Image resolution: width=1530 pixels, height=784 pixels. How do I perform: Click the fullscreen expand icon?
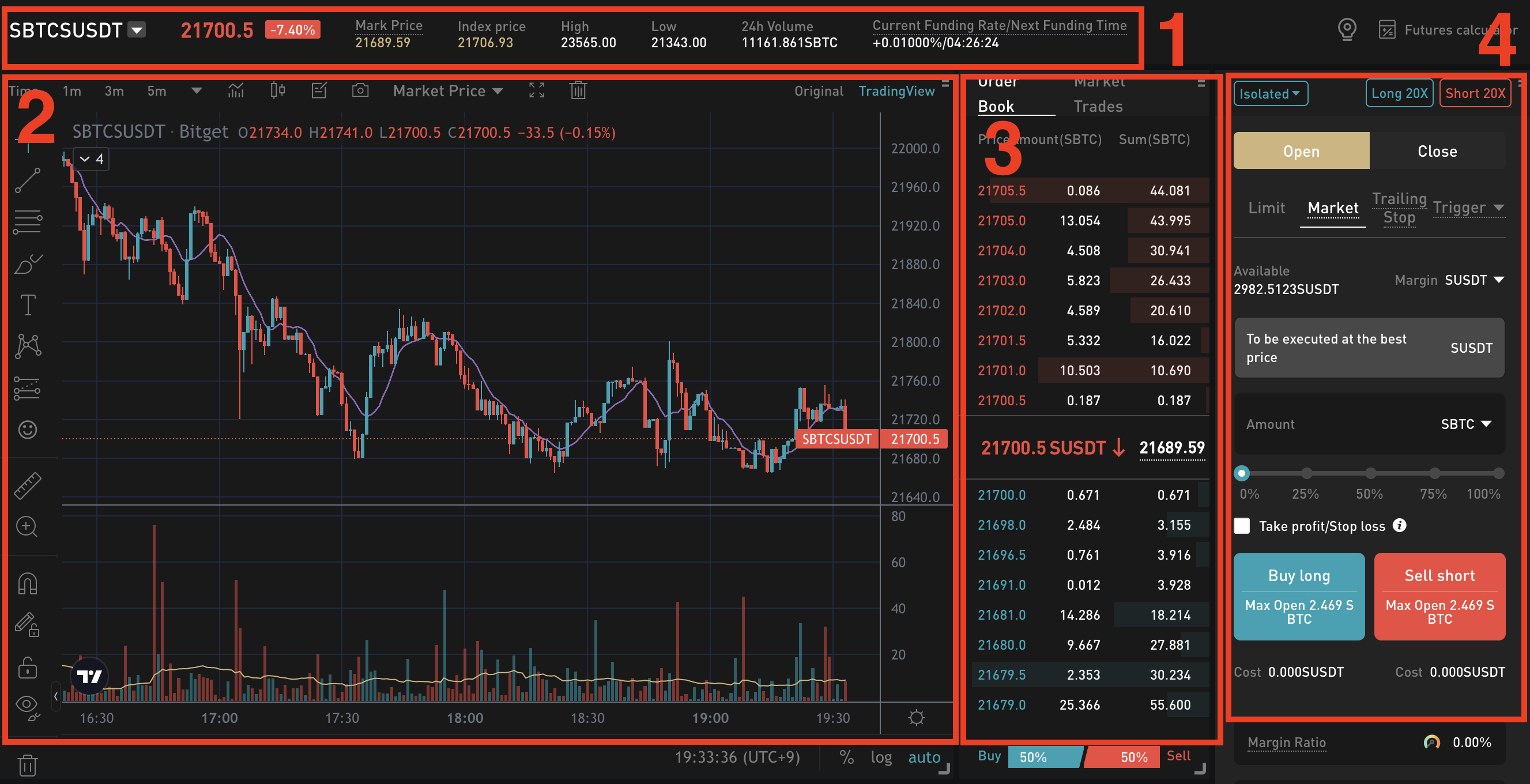click(x=536, y=91)
